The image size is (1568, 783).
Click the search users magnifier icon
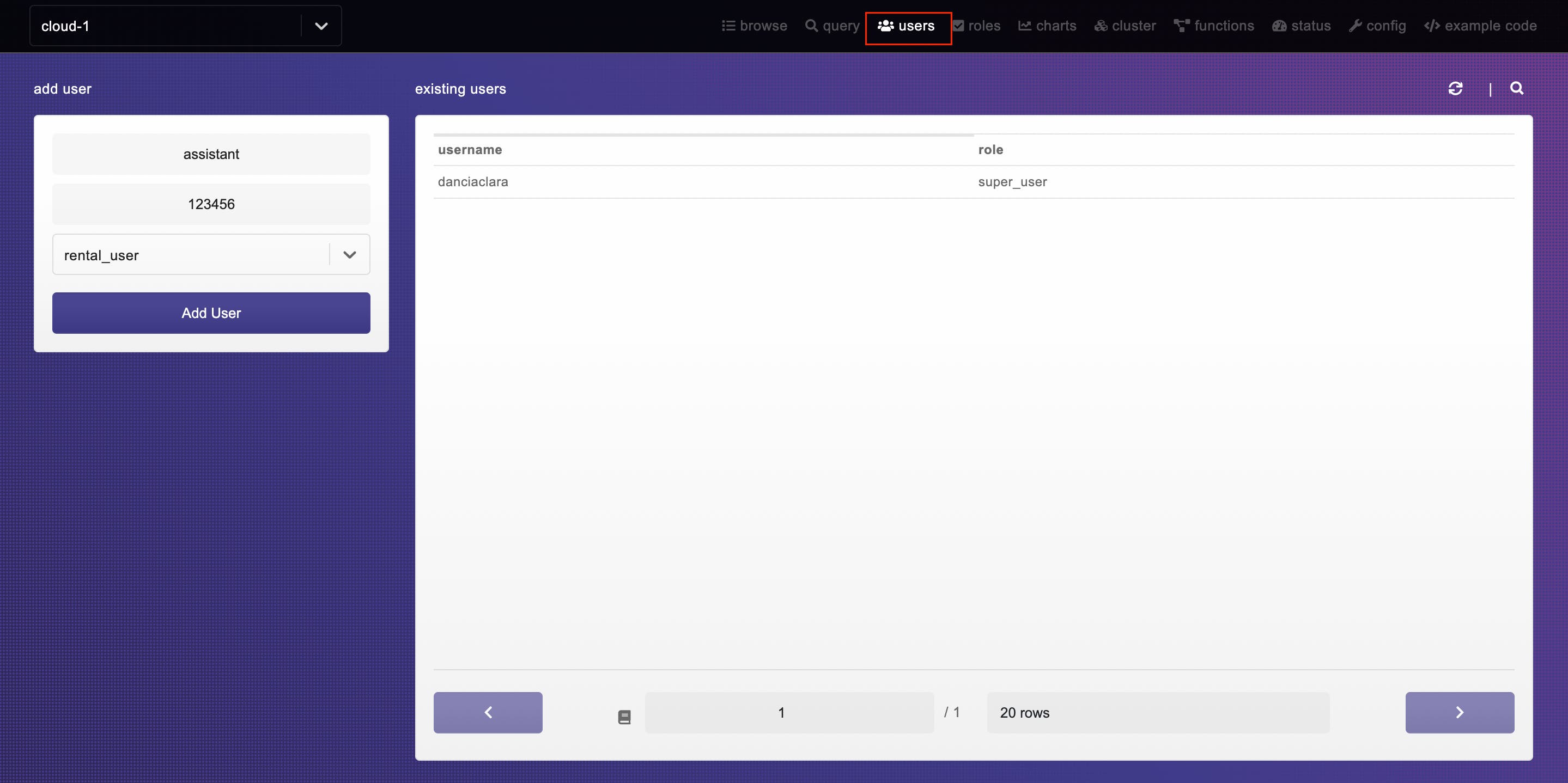(1516, 89)
